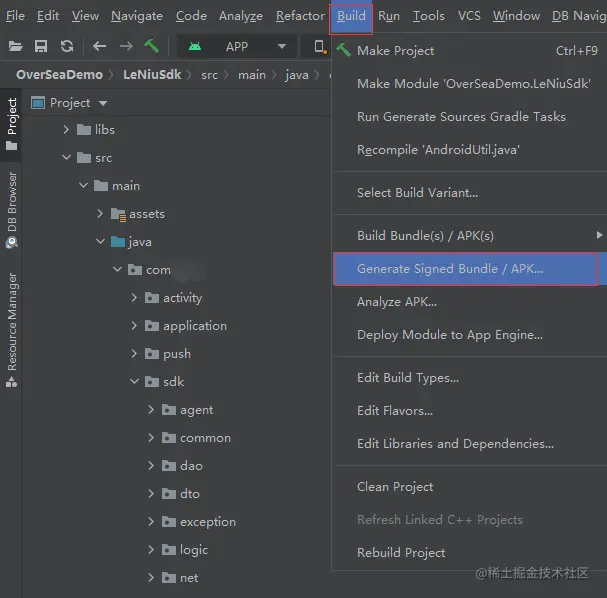Image resolution: width=607 pixels, height=598 pixels.
Task: Click OverSeaDemo breadcrumb
Action: (x=59, y=75)
